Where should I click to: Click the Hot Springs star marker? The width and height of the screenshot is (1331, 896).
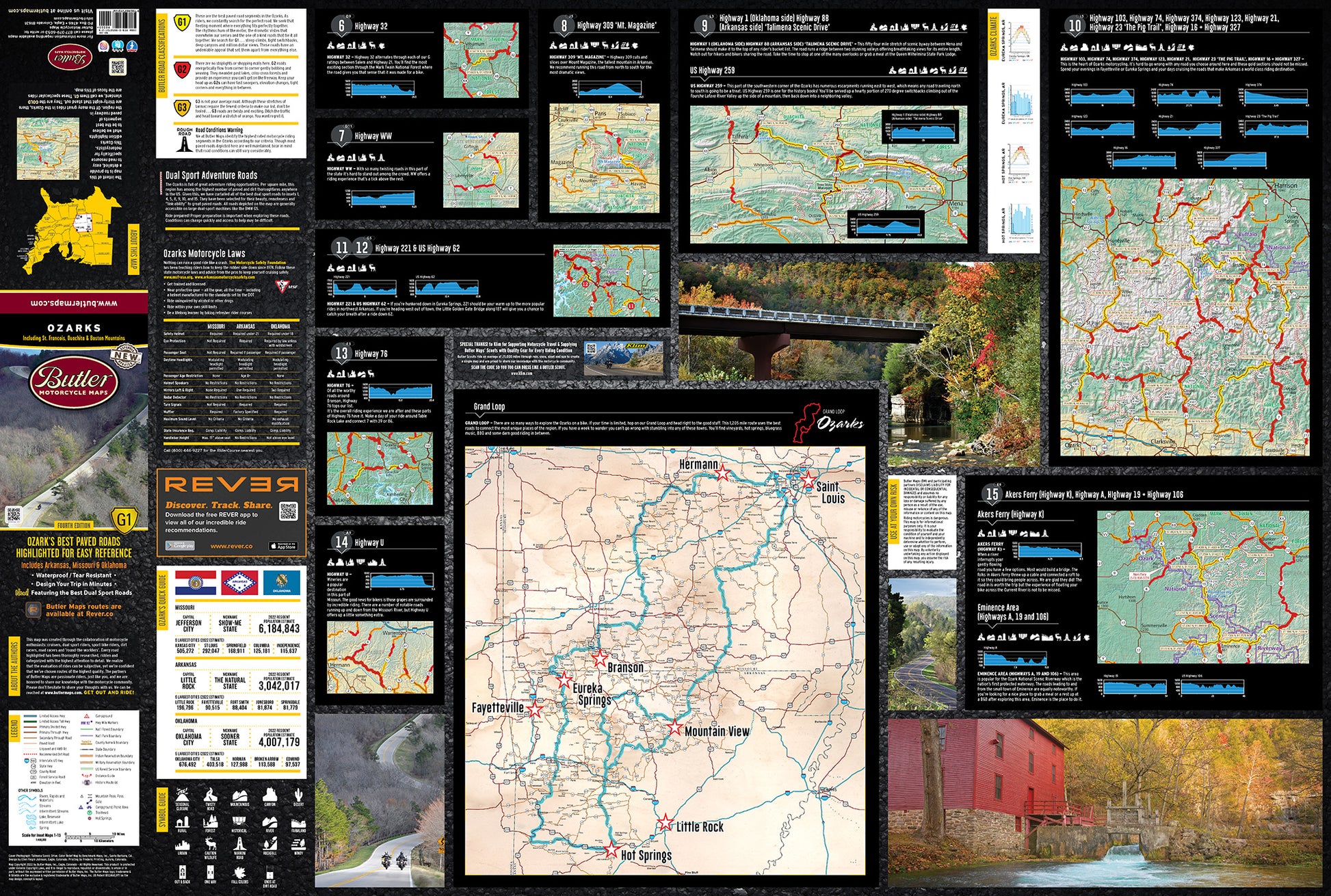pos(611,849)
